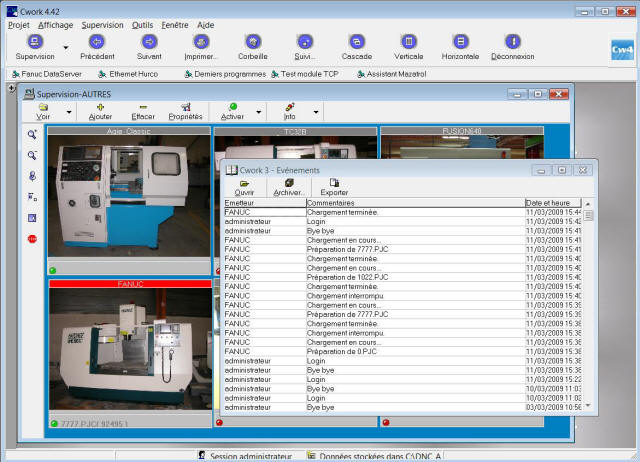
Task: Expand the Supervision button dropdown arrow
Action: (66, 46)
